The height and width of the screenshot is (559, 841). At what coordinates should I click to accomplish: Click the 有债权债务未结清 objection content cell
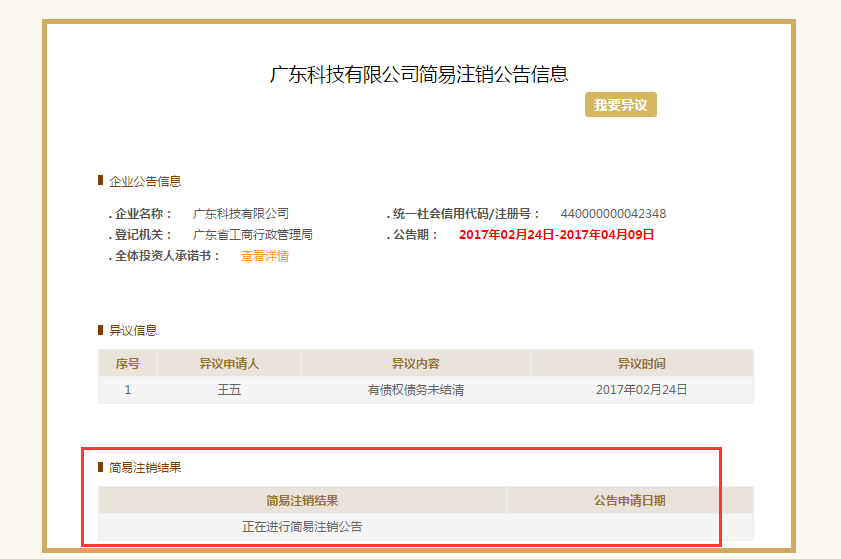pos(415,390)
